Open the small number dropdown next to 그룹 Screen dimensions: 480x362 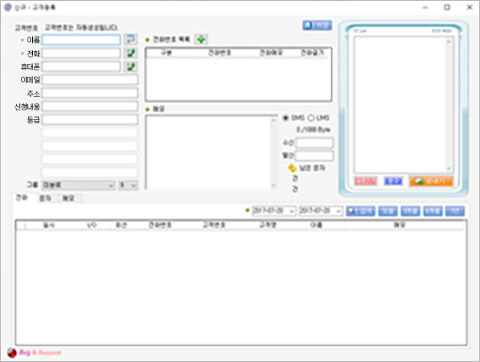128,185
